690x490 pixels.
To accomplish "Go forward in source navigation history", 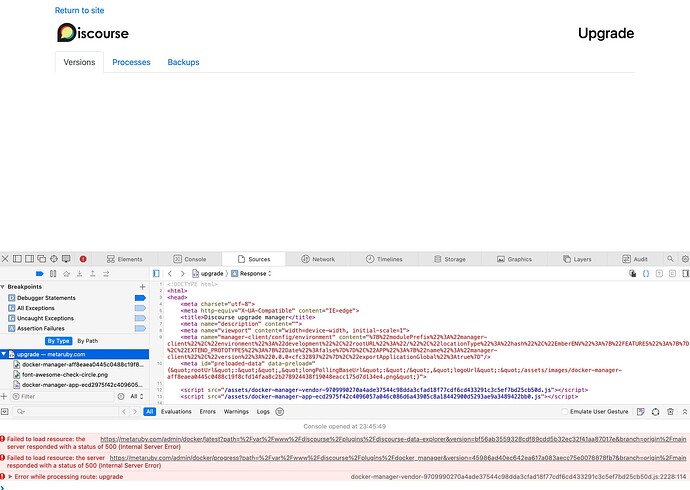I will pos(182,274).
